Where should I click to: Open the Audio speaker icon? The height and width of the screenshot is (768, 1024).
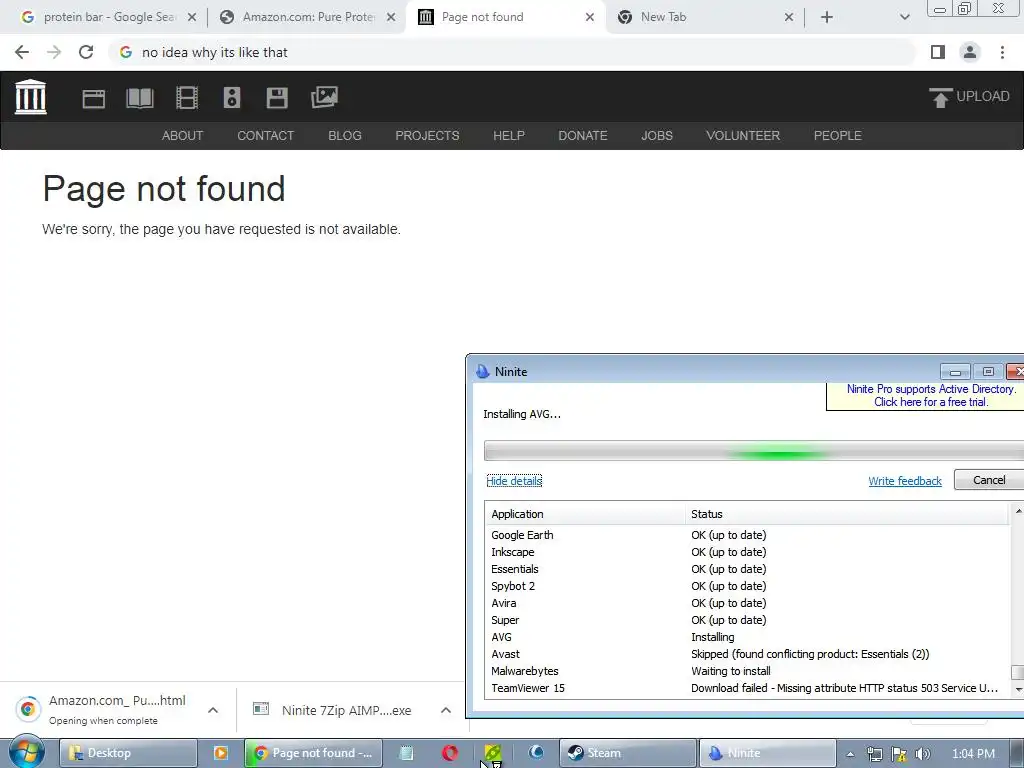[x=232, y=98]
